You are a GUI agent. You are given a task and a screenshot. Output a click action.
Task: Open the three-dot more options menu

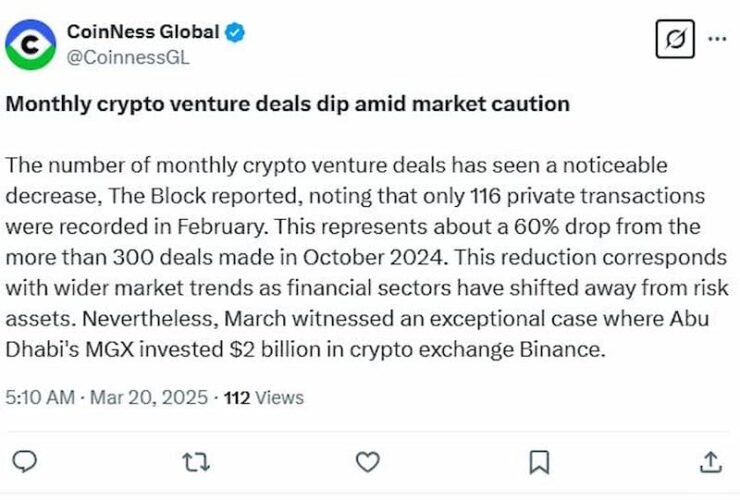[x=717, y=39]
